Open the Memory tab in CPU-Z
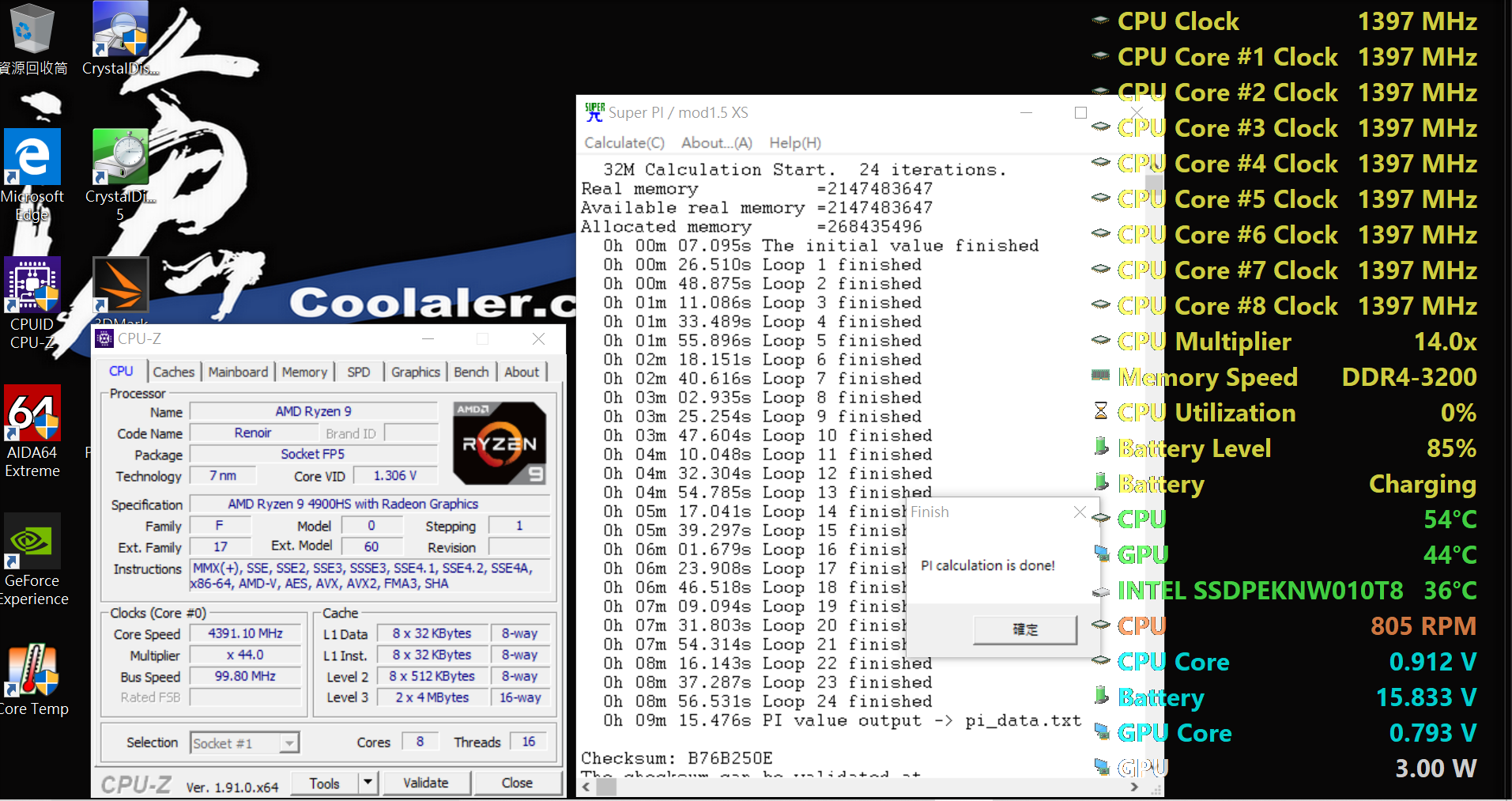This screenshot has height=801, width=1512. point(304,372)
